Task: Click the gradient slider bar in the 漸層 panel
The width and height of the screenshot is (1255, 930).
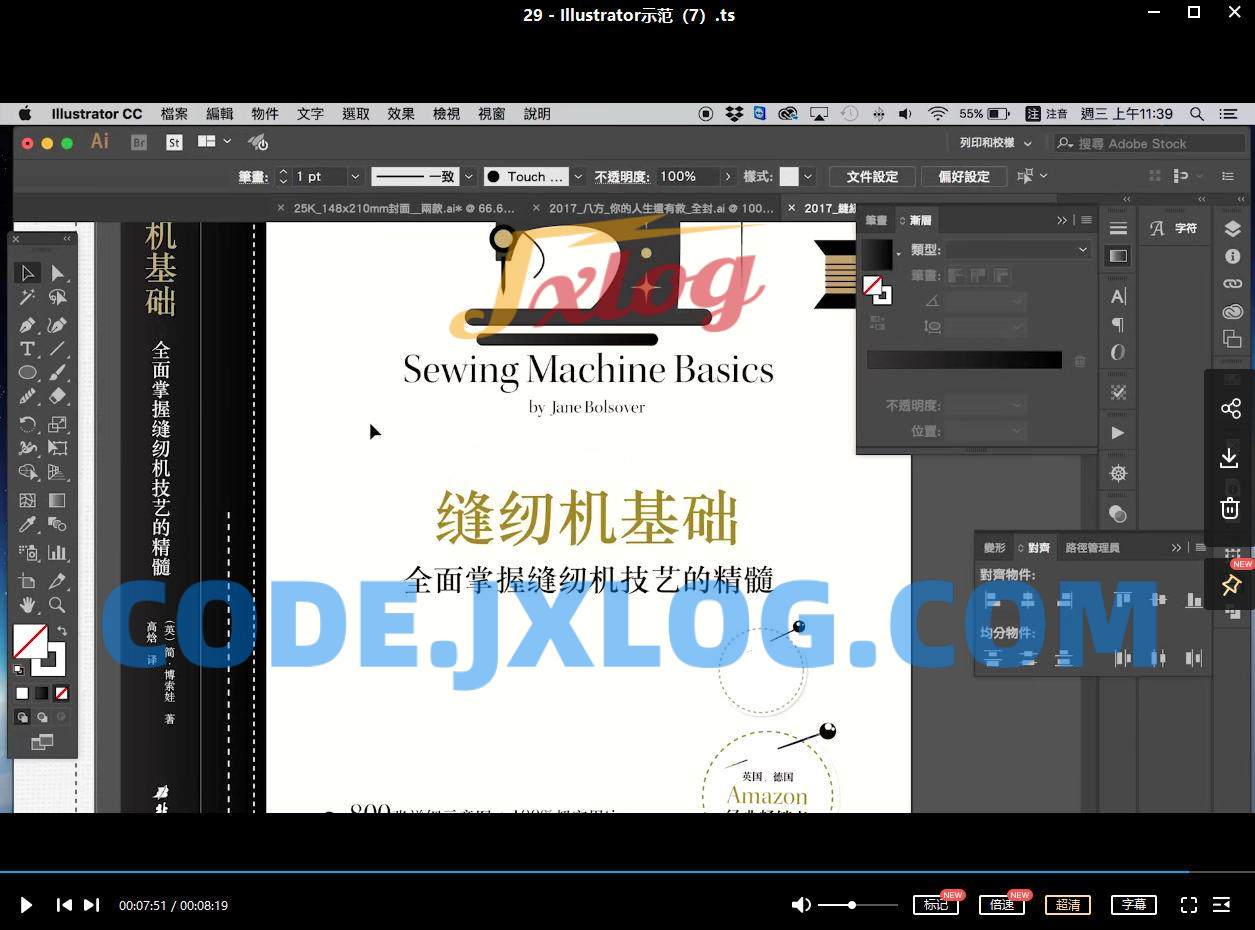Action: click(964, 360)
